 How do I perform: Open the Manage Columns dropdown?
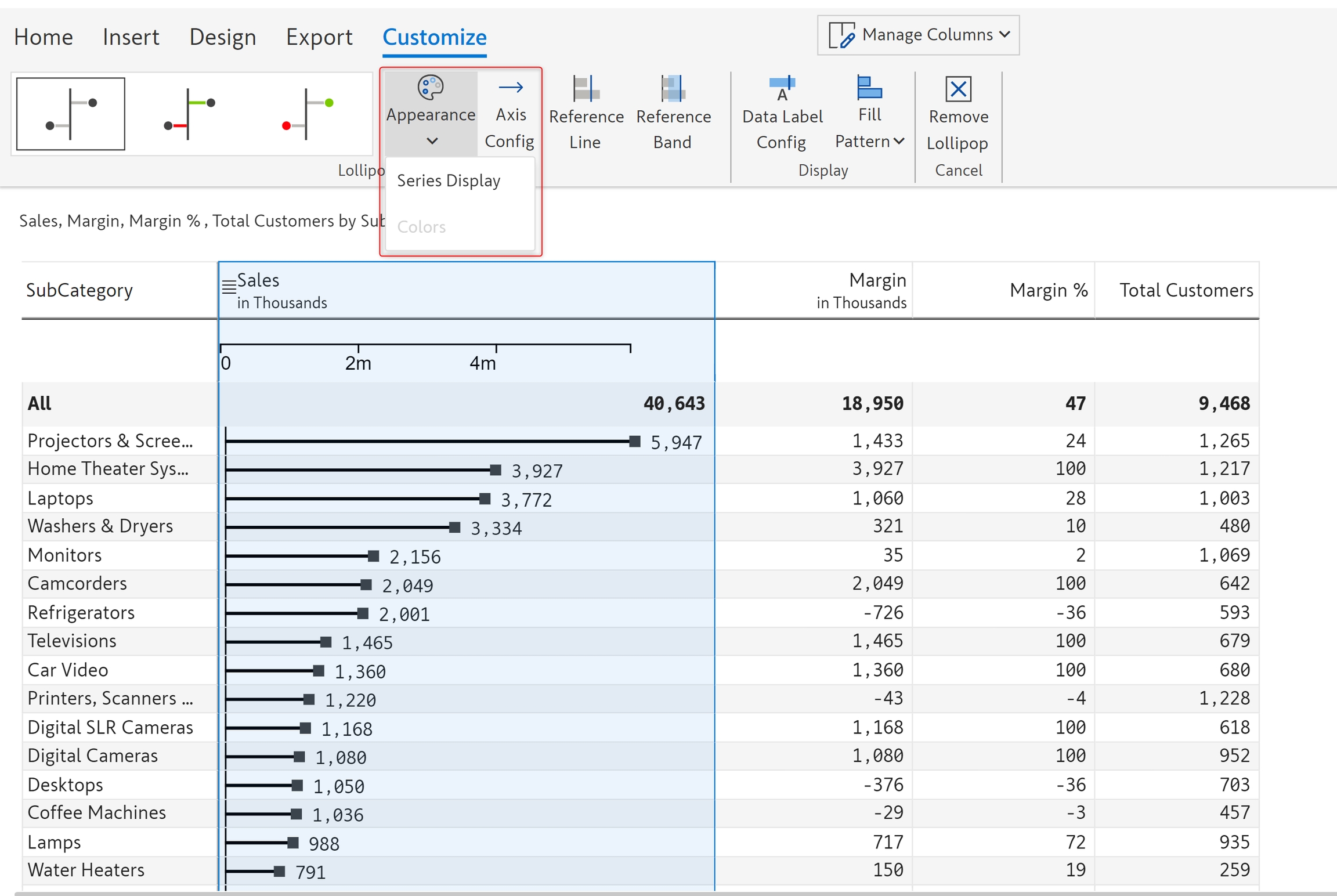pyautogui.click(x=918, y=35)
